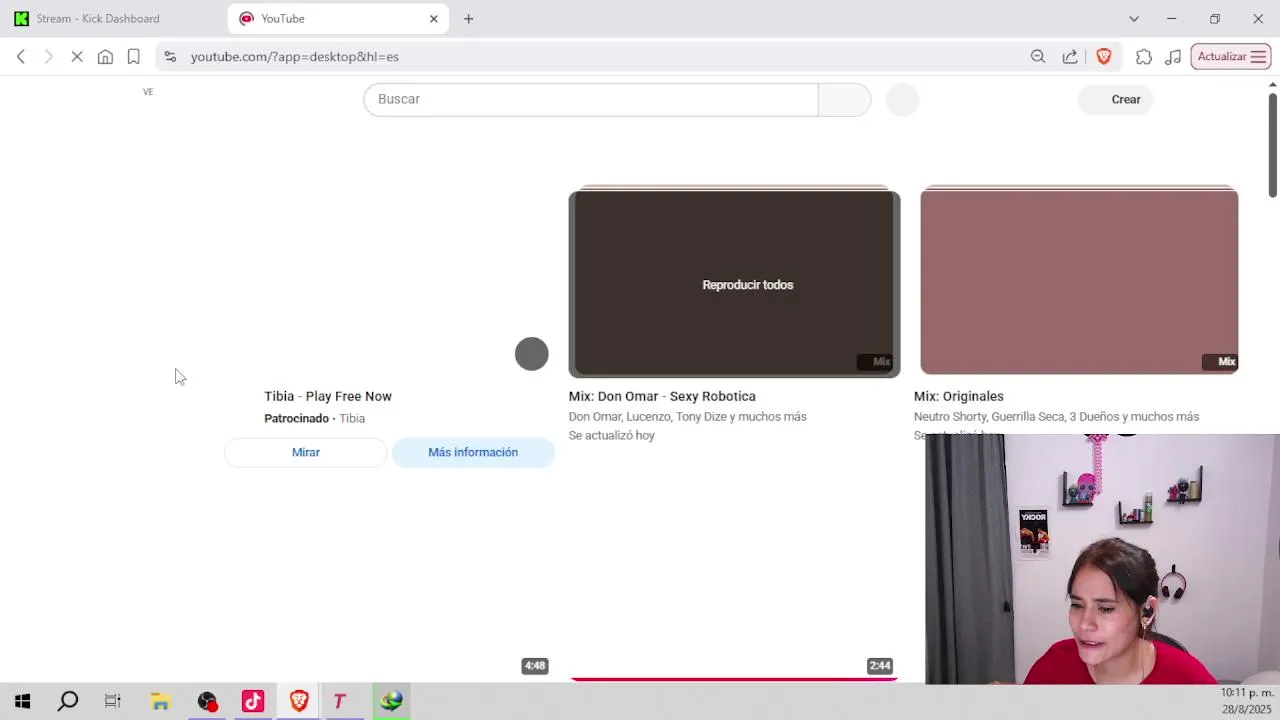View site information in address bar
Image resolution: width=1280 pixels, height=720 pixels.
pyautogui.click(x=170, y=57)
